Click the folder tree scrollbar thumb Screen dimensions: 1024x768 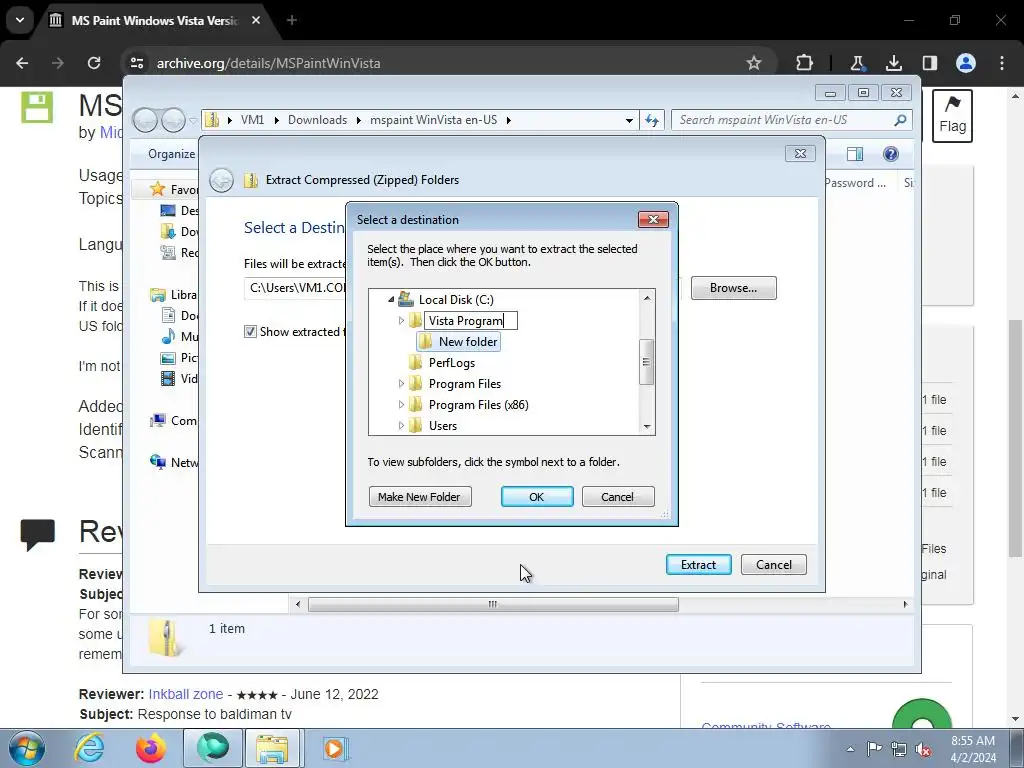coord(647,362)
